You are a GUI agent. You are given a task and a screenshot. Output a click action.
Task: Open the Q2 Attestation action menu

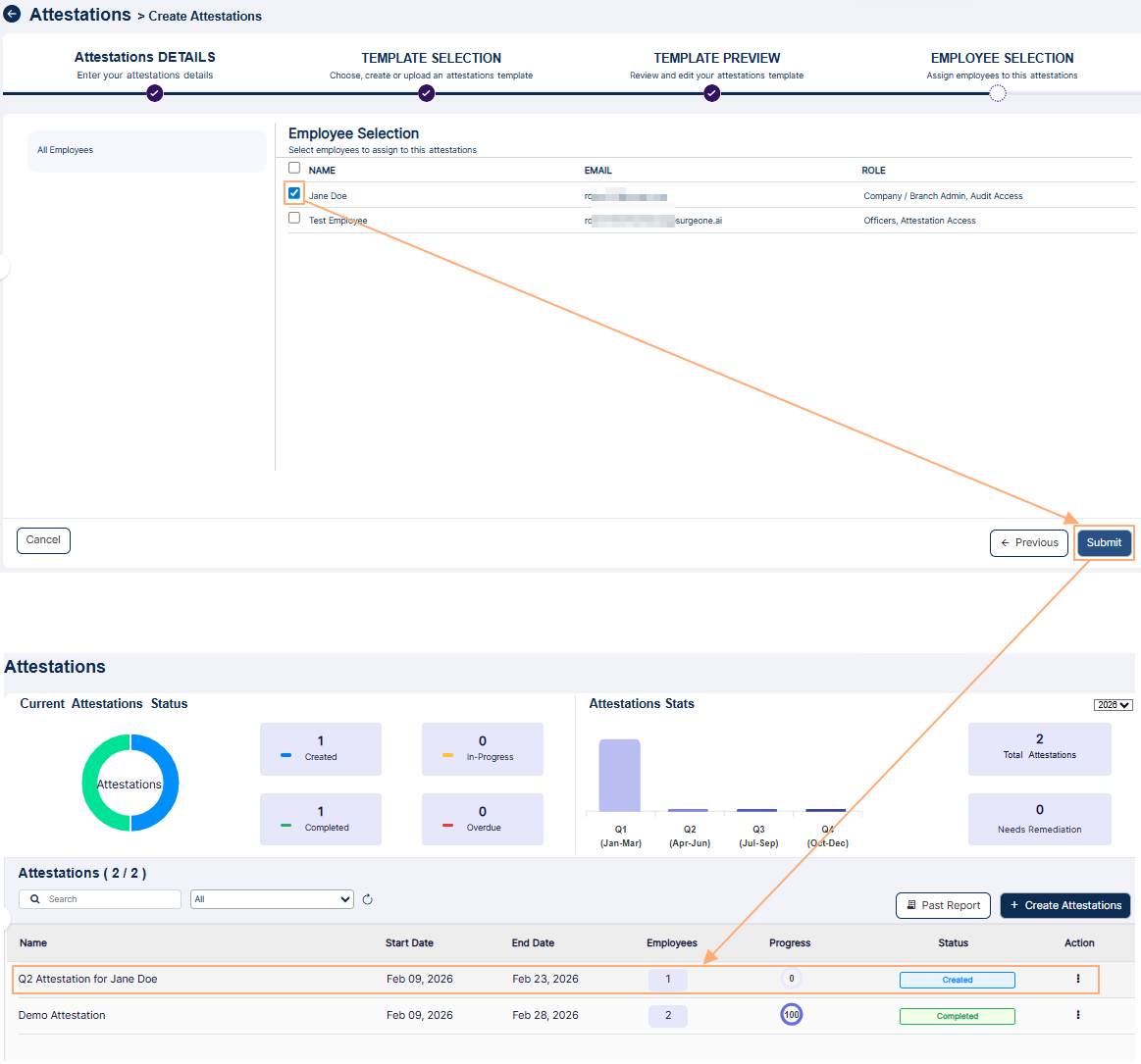[x=1078, y=979]
